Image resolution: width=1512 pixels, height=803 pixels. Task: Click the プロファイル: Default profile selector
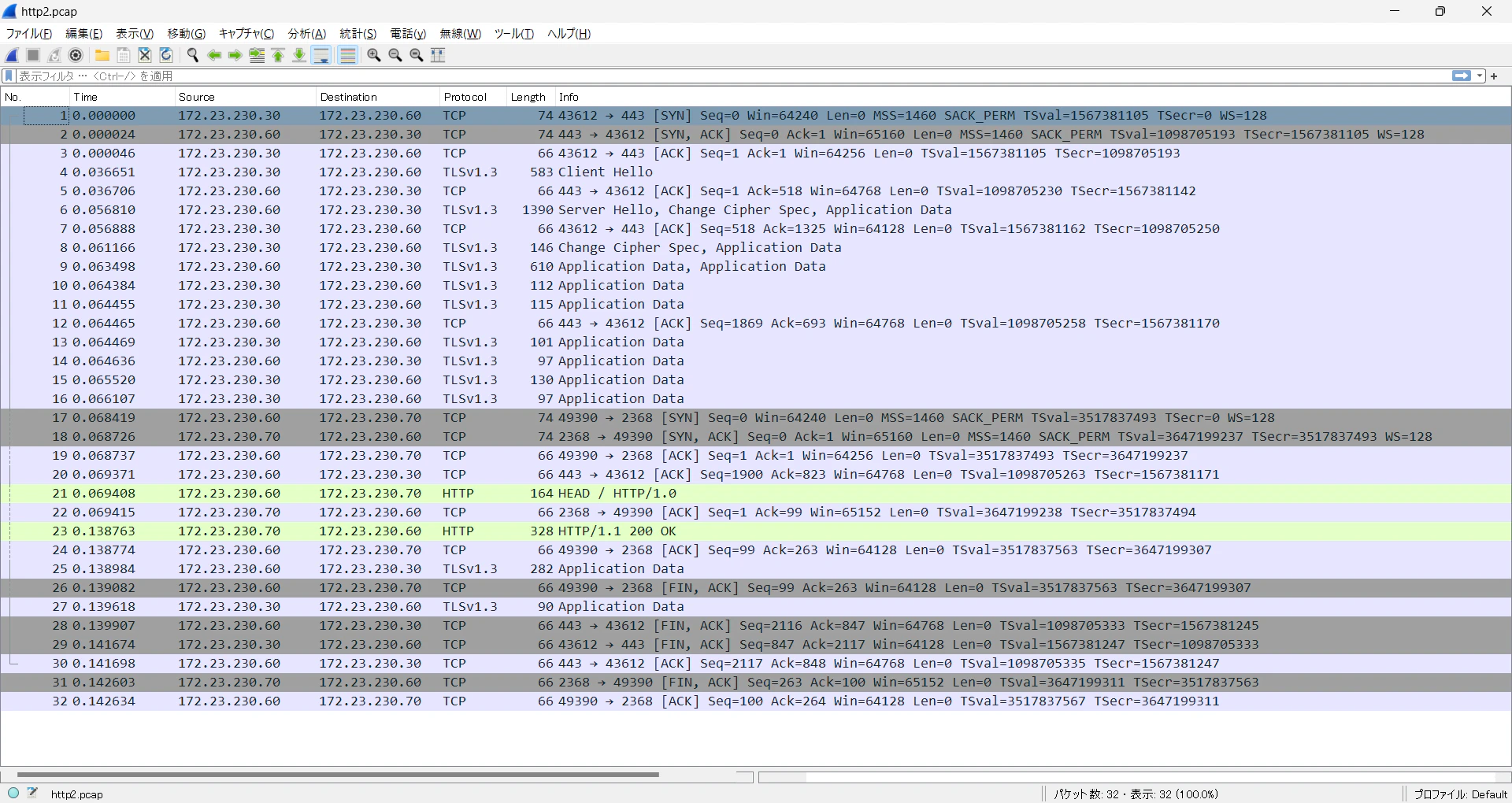tap(1461, 794)
